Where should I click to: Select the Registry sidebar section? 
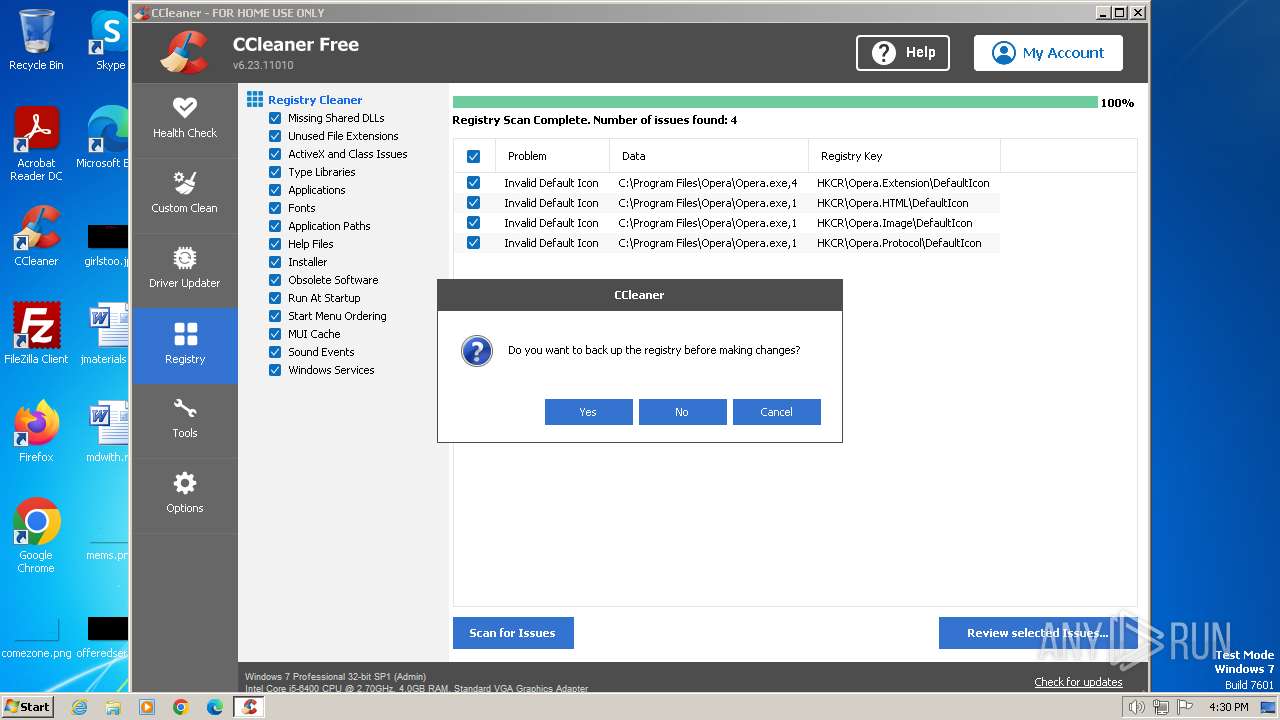pyautogui.click(x=185, y=345)
